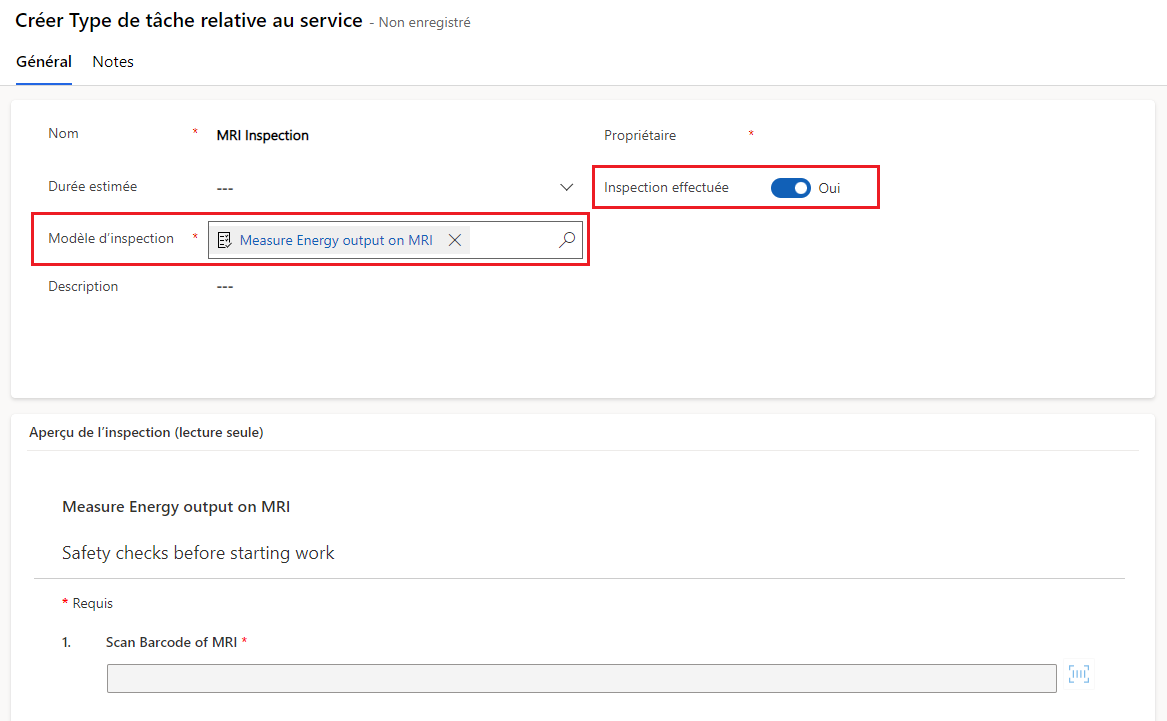Click Aperçu de l'inspection section header

point(146,432)
